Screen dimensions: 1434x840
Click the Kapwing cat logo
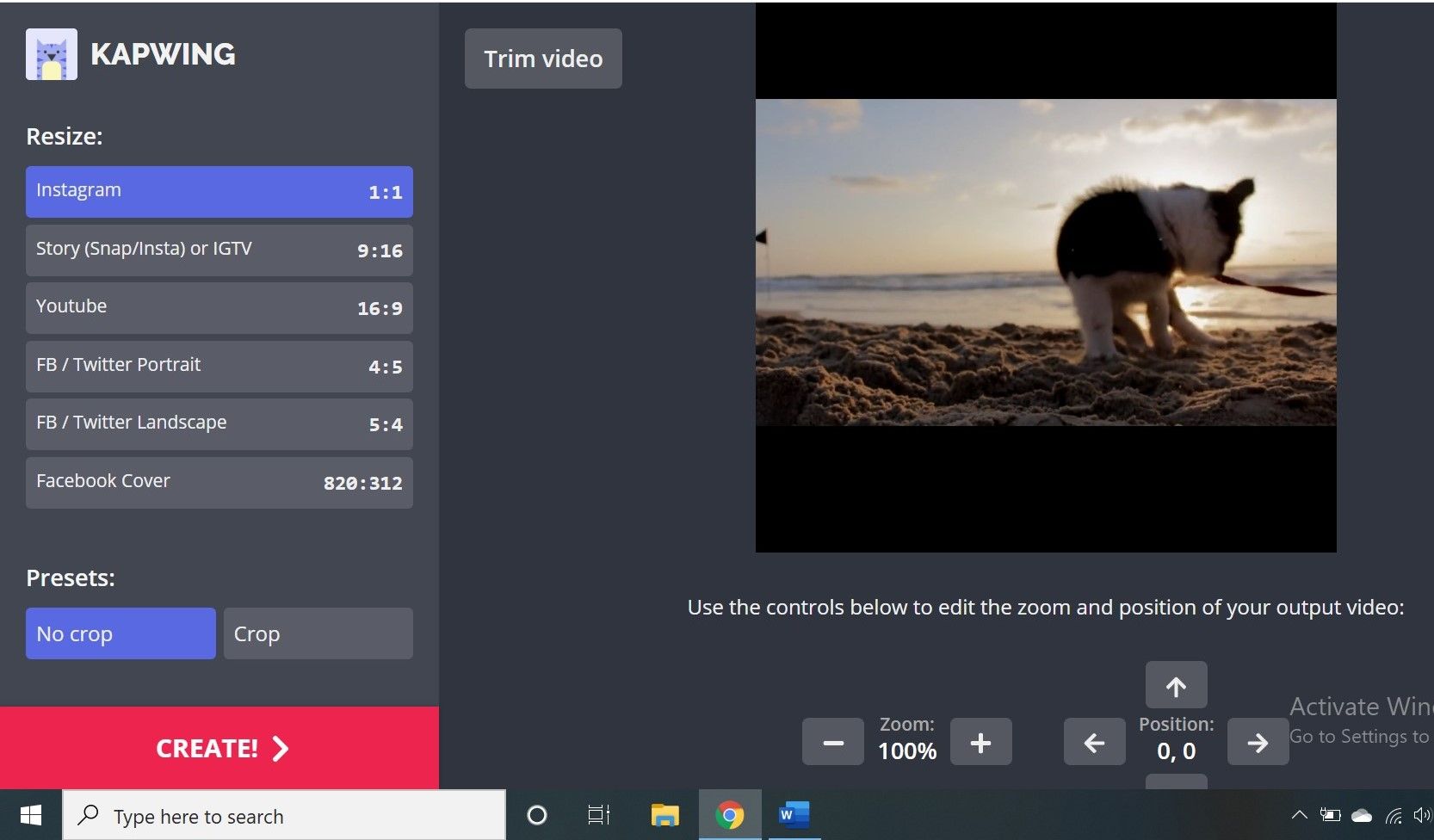52,54
